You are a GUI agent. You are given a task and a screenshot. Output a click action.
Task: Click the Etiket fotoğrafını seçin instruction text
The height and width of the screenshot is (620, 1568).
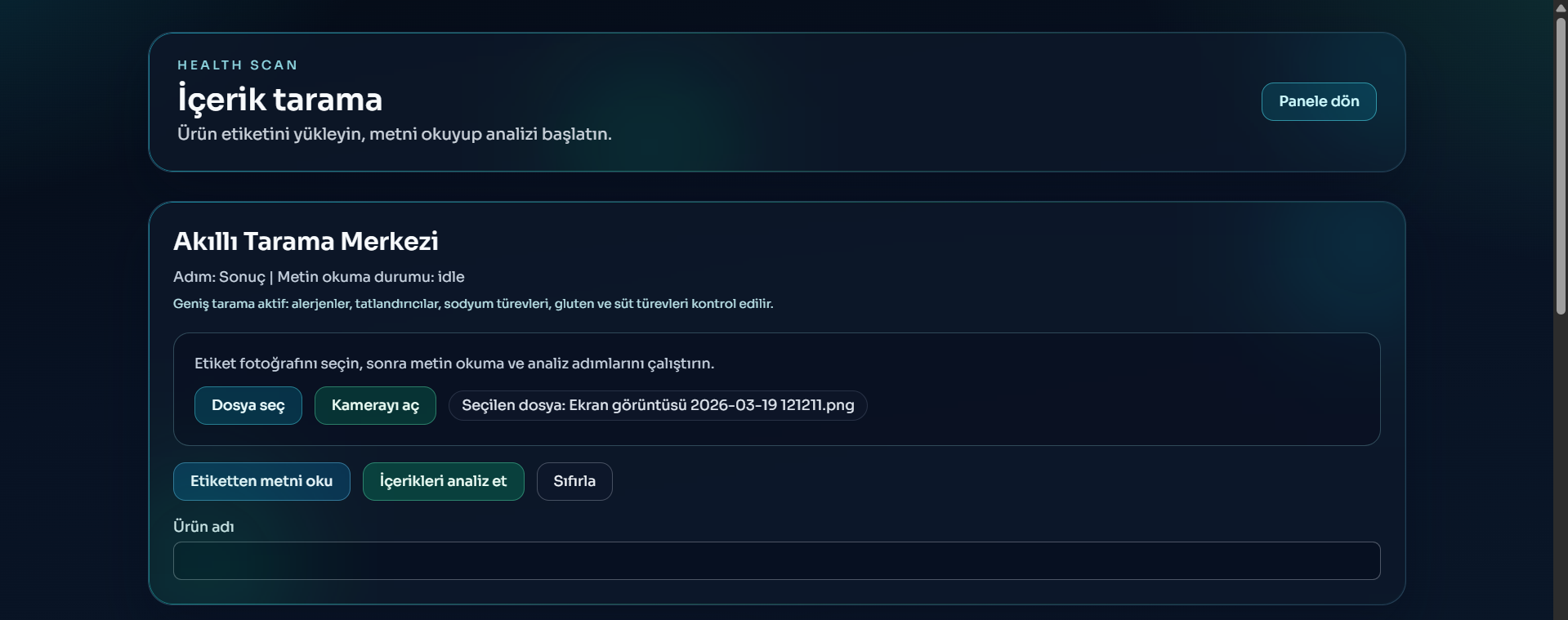point(453,364)
